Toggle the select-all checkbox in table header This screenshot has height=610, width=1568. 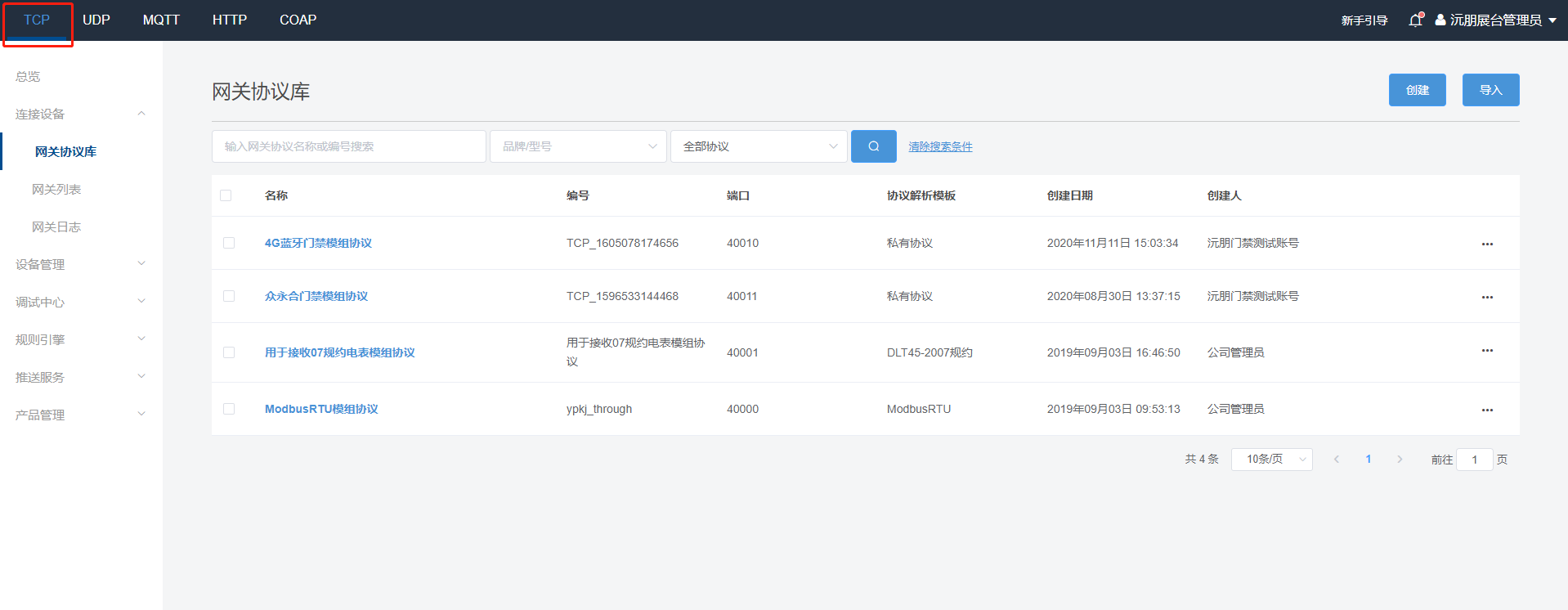pos(226,195)
